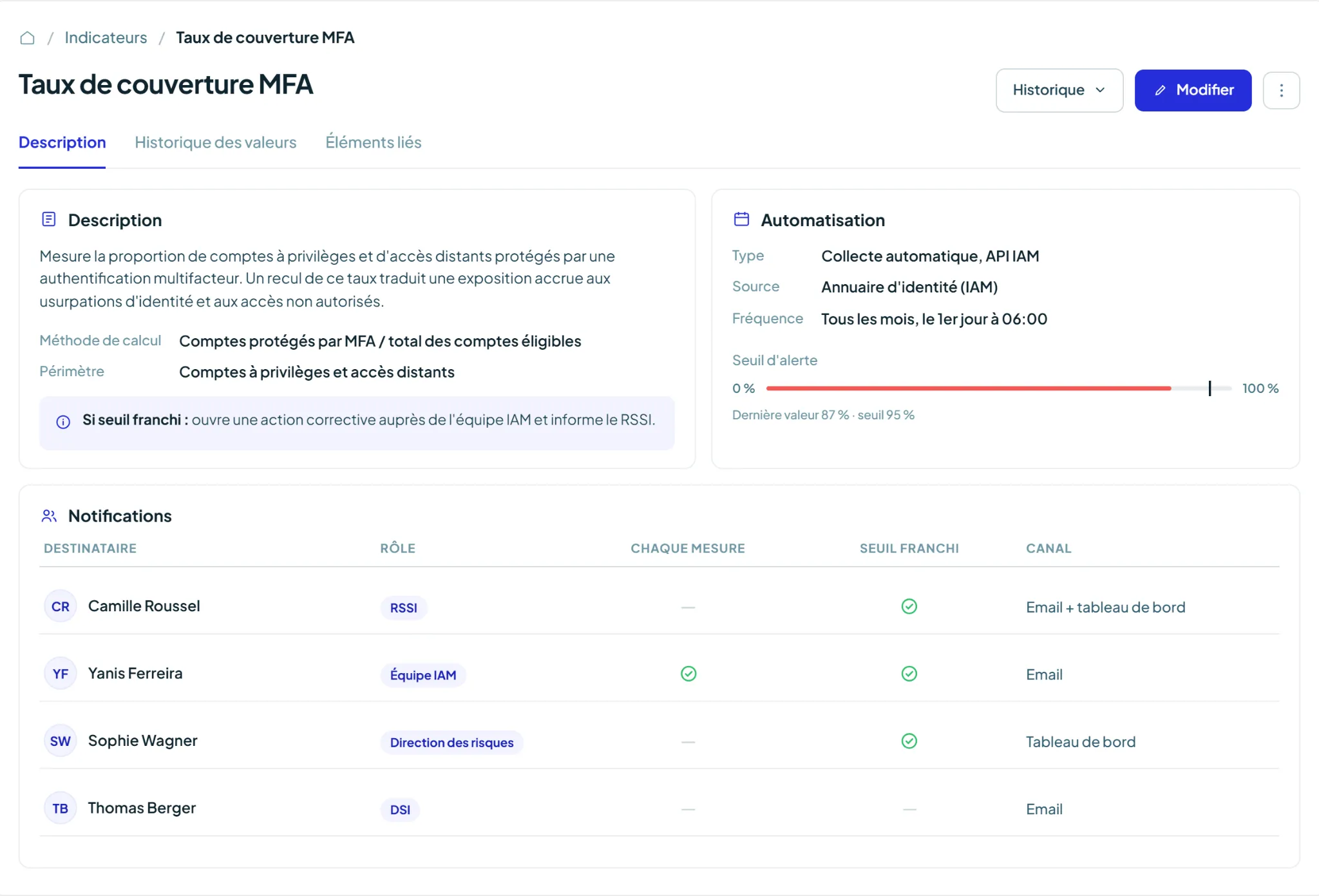Click 'Comptes protégés par MFA' calculation method
The width and height of the screenshot is (1319, 896).
(x=380, y=341)
